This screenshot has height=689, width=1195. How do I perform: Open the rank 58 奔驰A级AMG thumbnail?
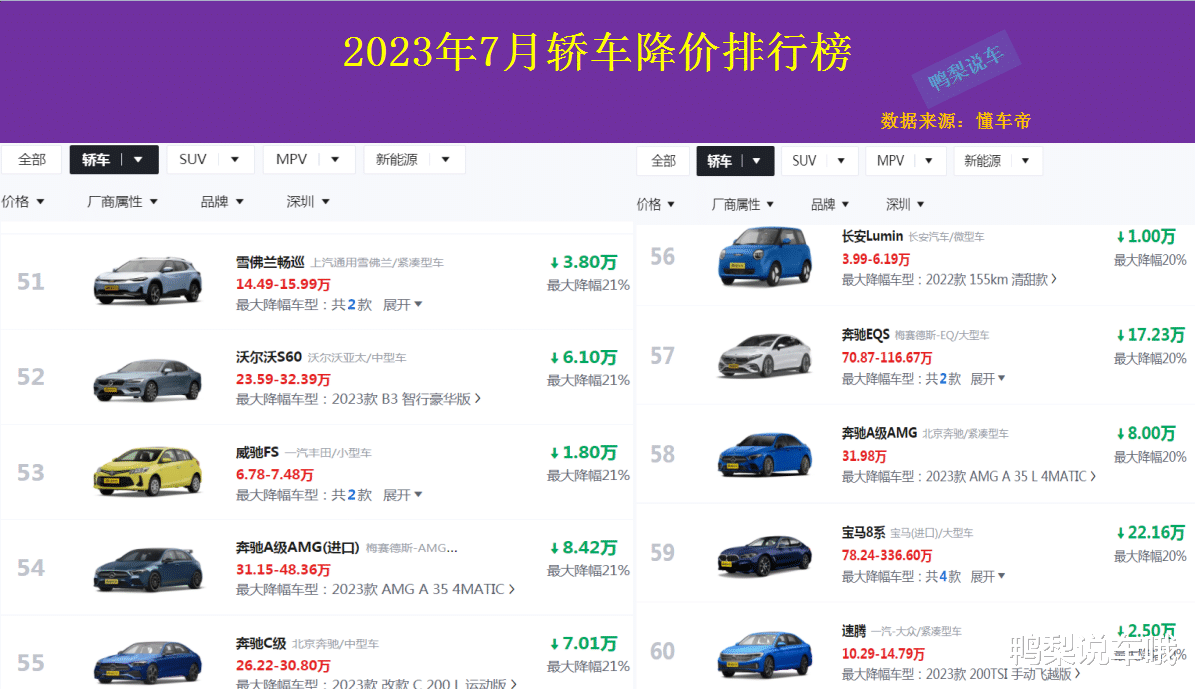click(x=764, y=454)
